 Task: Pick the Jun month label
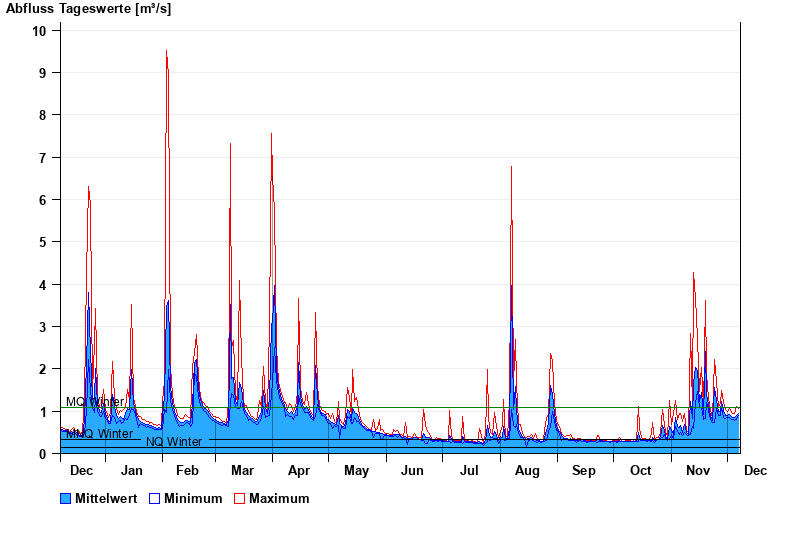[x=413, y=470]
